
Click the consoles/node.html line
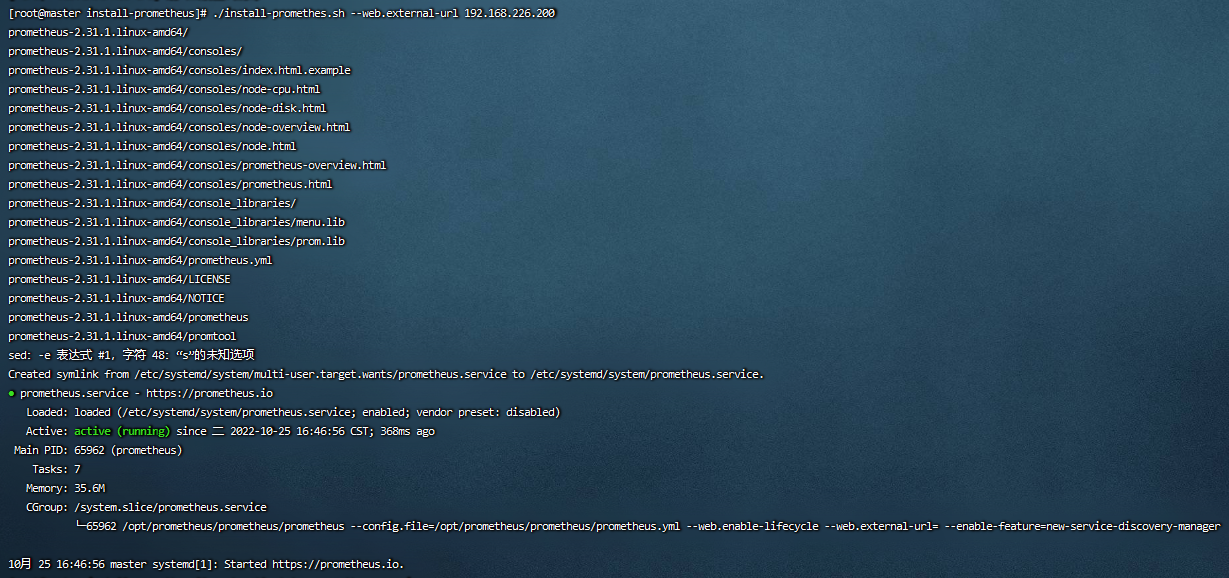click(152, 146)
